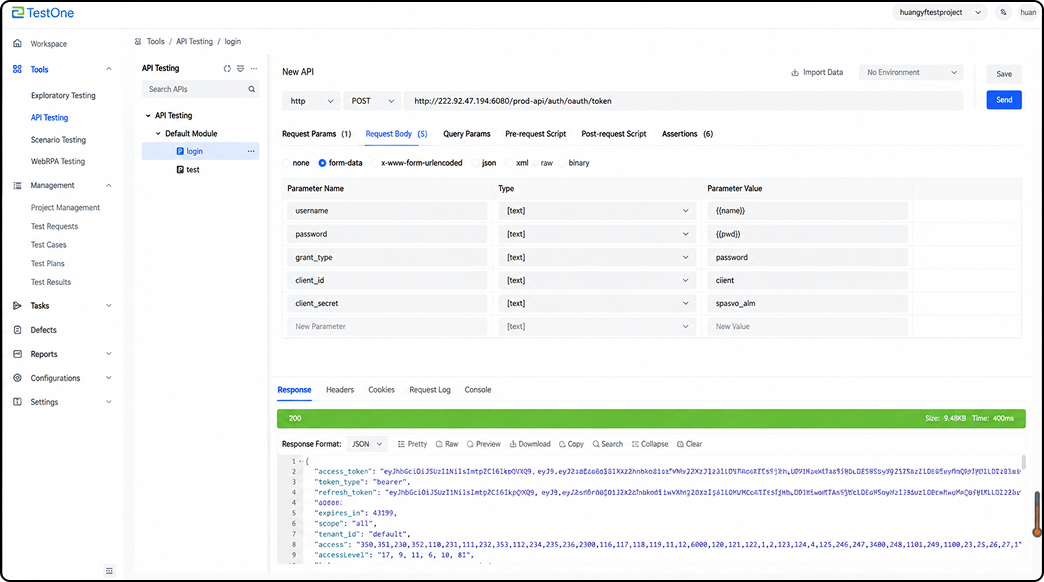
Task: Switch to the Request Params tab
Action: [x=316, y=134]
